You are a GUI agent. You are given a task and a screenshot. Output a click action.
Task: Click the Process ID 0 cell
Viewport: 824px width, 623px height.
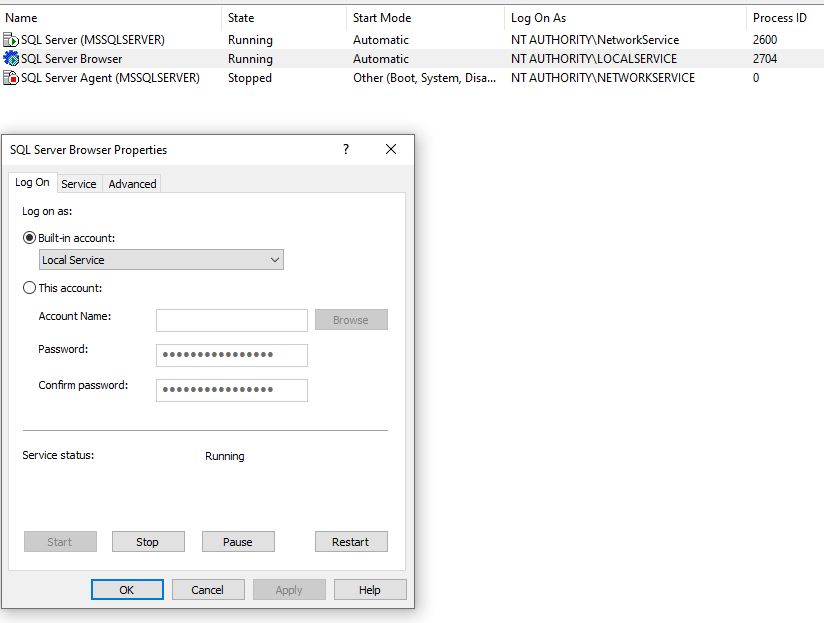[756, 78]
